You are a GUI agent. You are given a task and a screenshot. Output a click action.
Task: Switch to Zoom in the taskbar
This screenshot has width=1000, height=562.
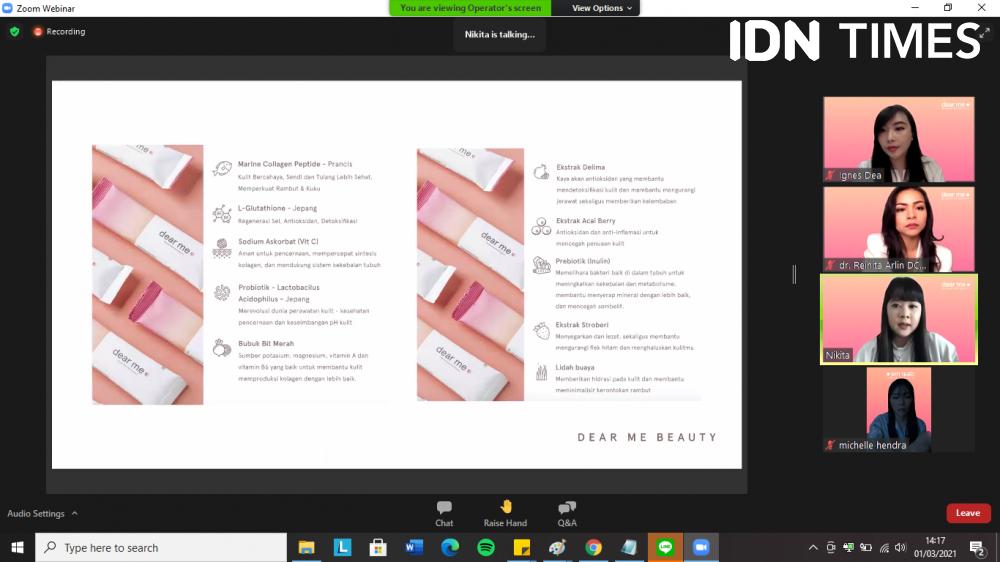(x=701, y=547)
